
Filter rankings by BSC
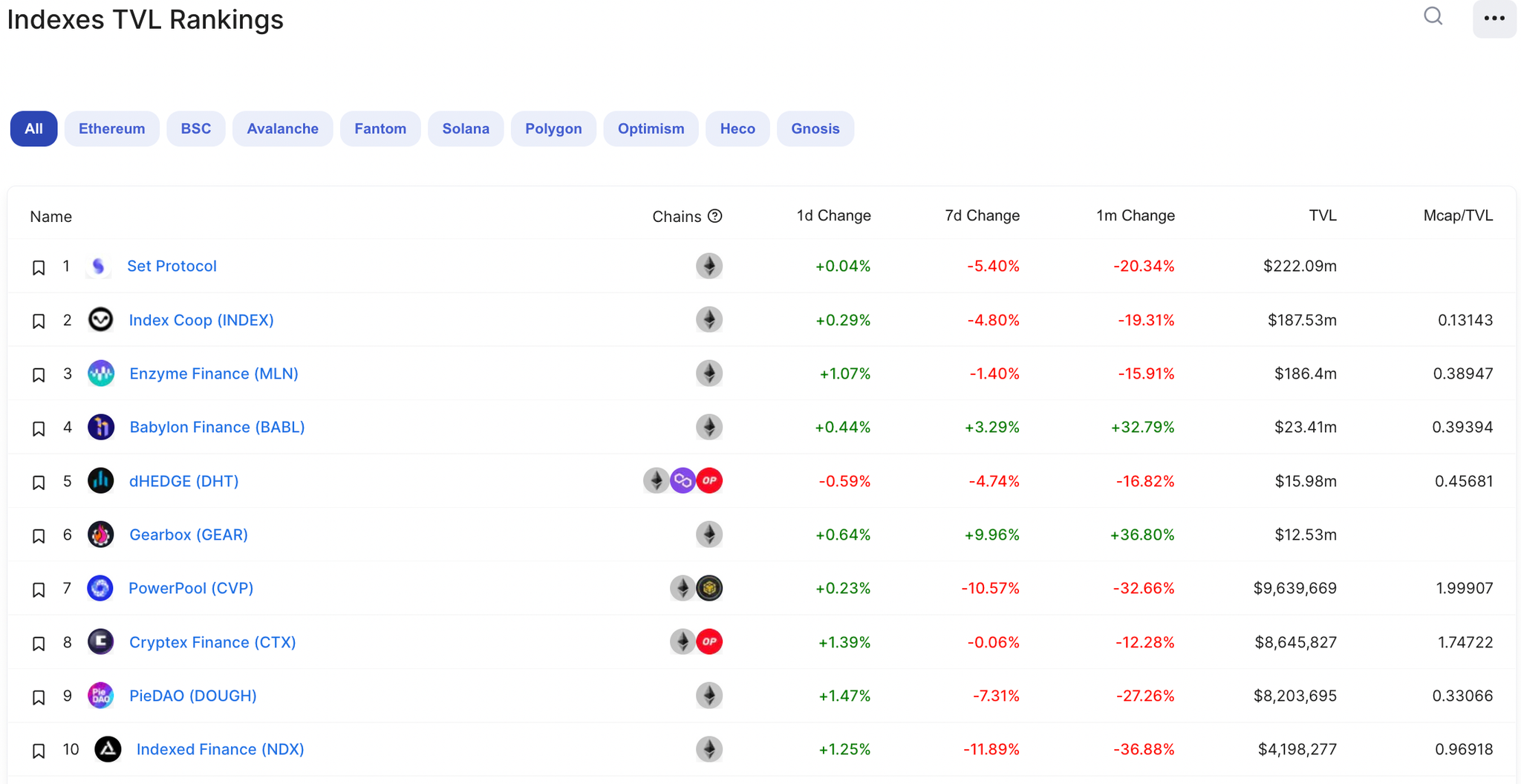196,128
